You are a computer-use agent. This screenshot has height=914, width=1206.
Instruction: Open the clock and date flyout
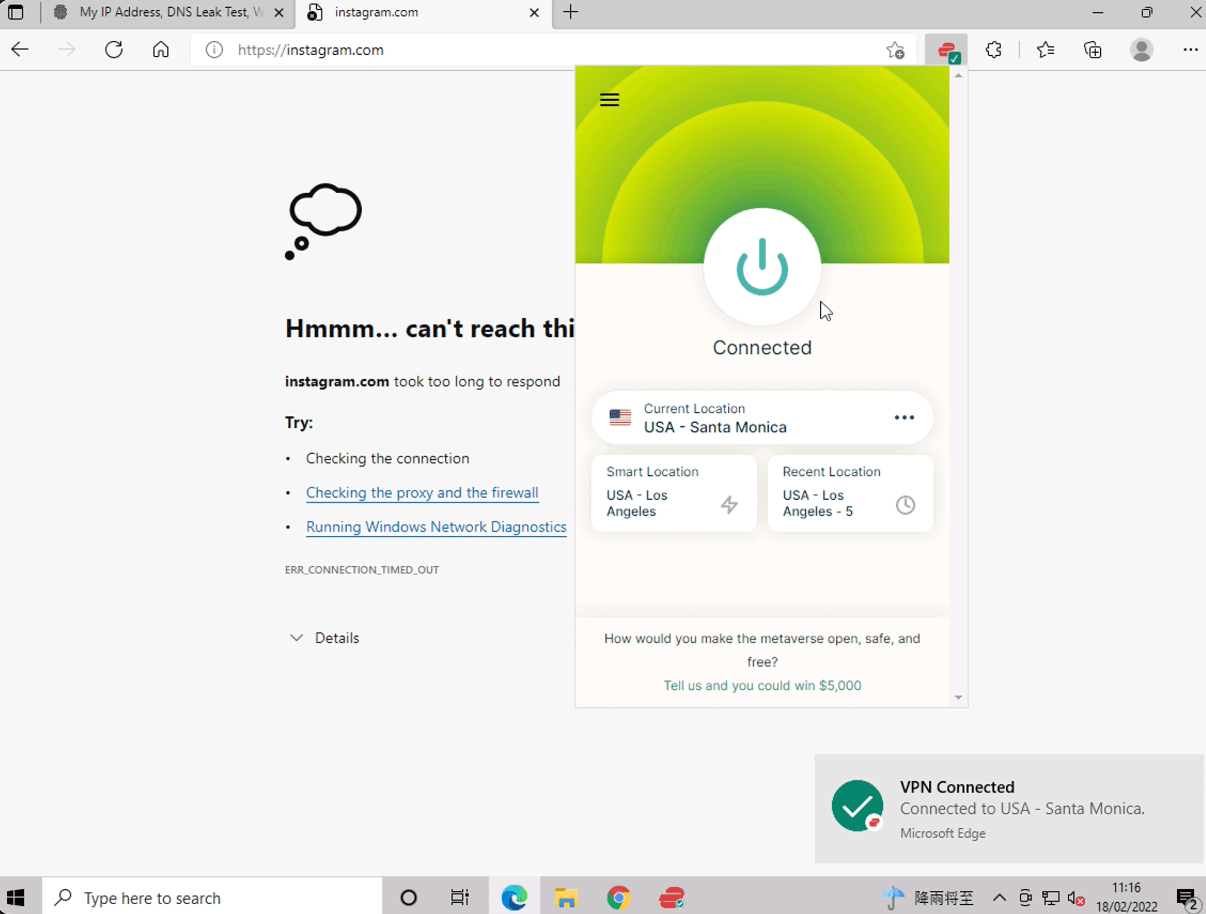[x=1126, y=898]
